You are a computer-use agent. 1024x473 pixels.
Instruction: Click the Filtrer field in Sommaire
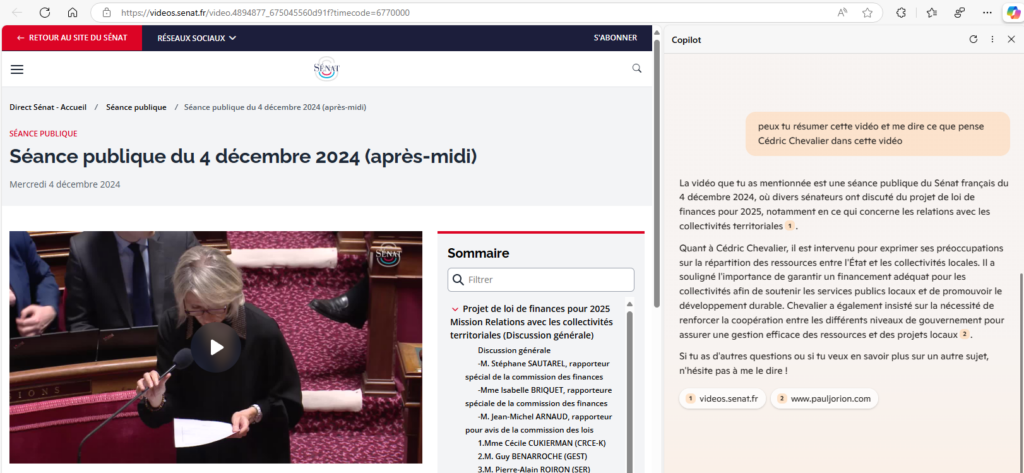point(541,280)
